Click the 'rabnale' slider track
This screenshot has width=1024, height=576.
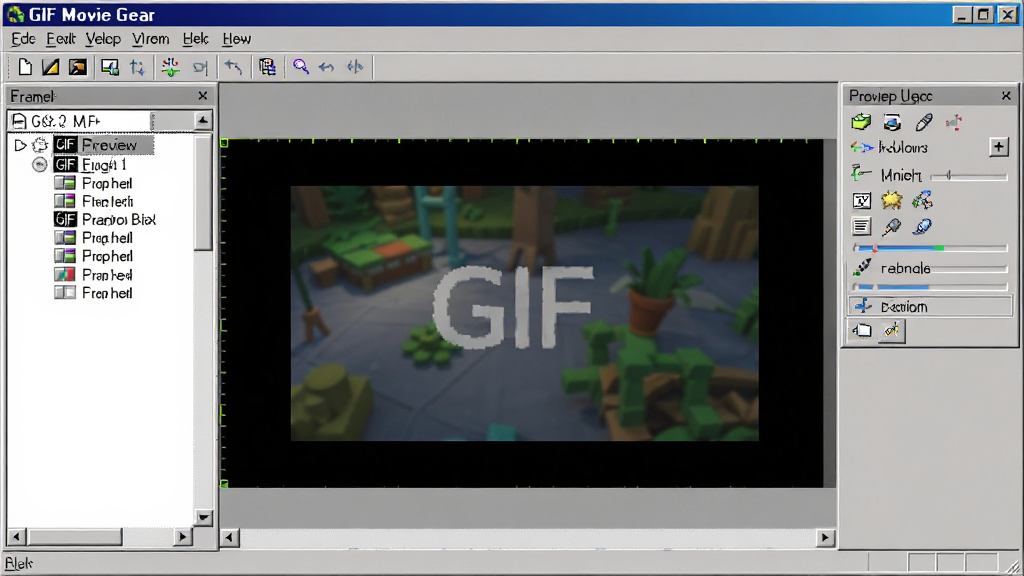tap(969, 268)
